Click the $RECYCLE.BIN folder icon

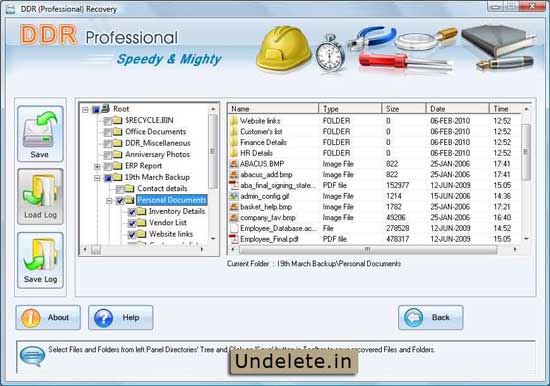118,120
